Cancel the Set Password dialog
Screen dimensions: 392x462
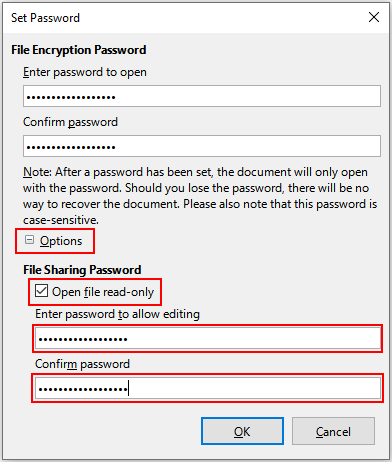333,431
